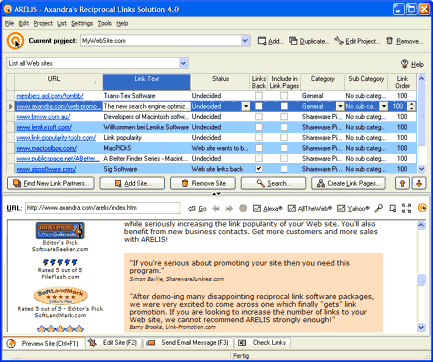Image resolution: width=433 pixels, height=362 pixels.
Task: Add a new project
Action: click(x=271, y=41)
